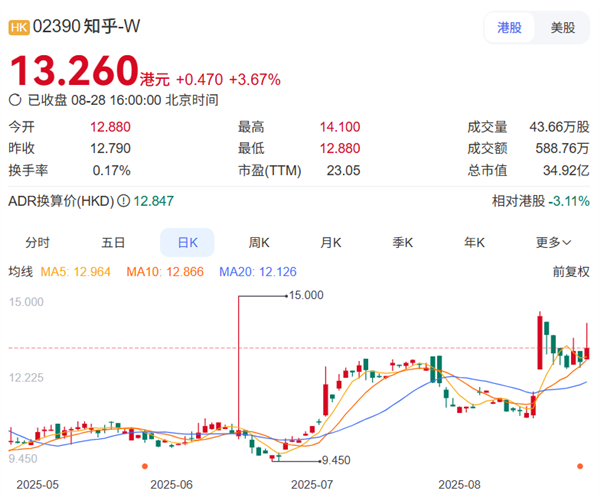Click the orange HK market badge

[19, 28]
